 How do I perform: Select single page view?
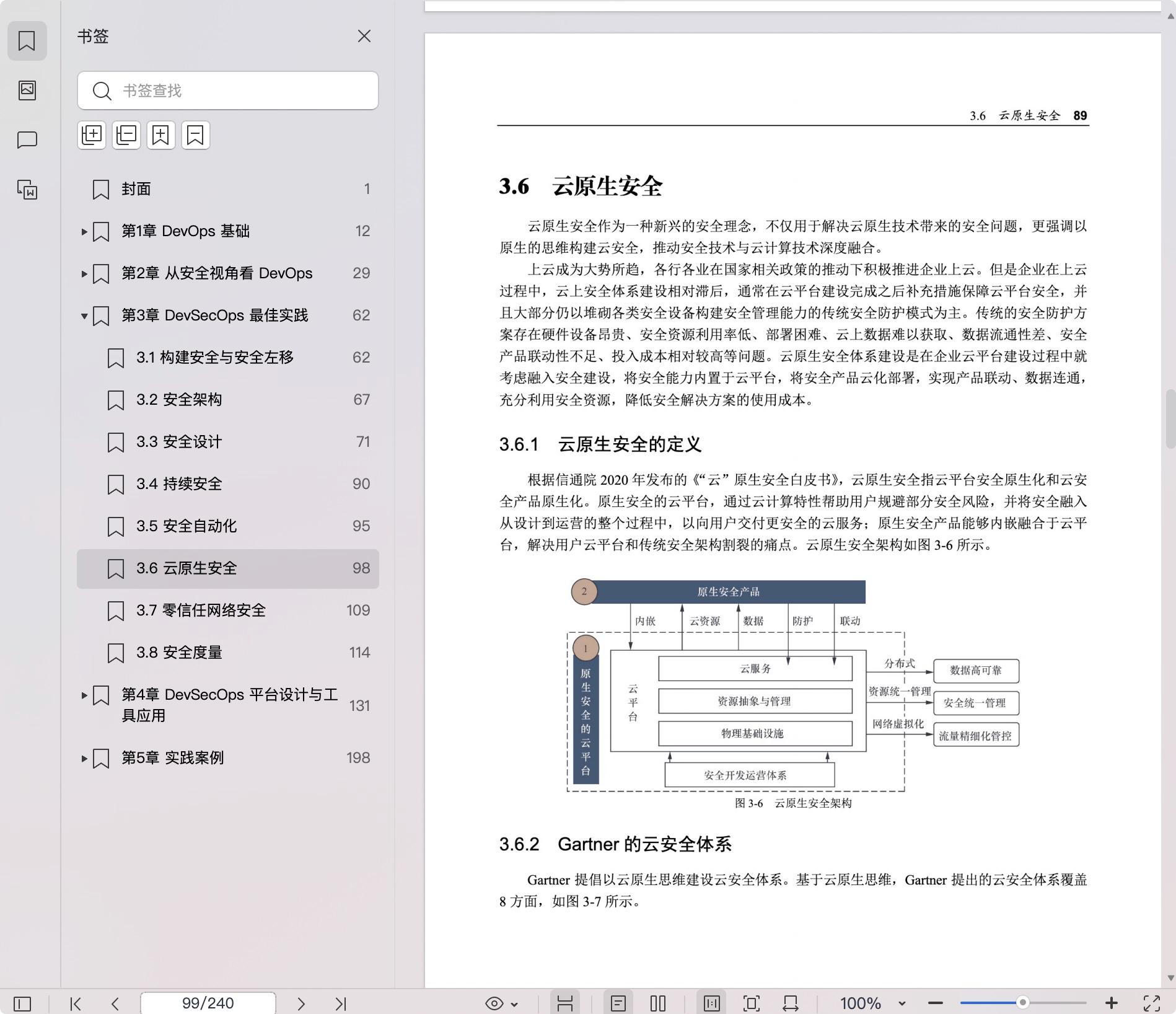tap(618, 1003)
